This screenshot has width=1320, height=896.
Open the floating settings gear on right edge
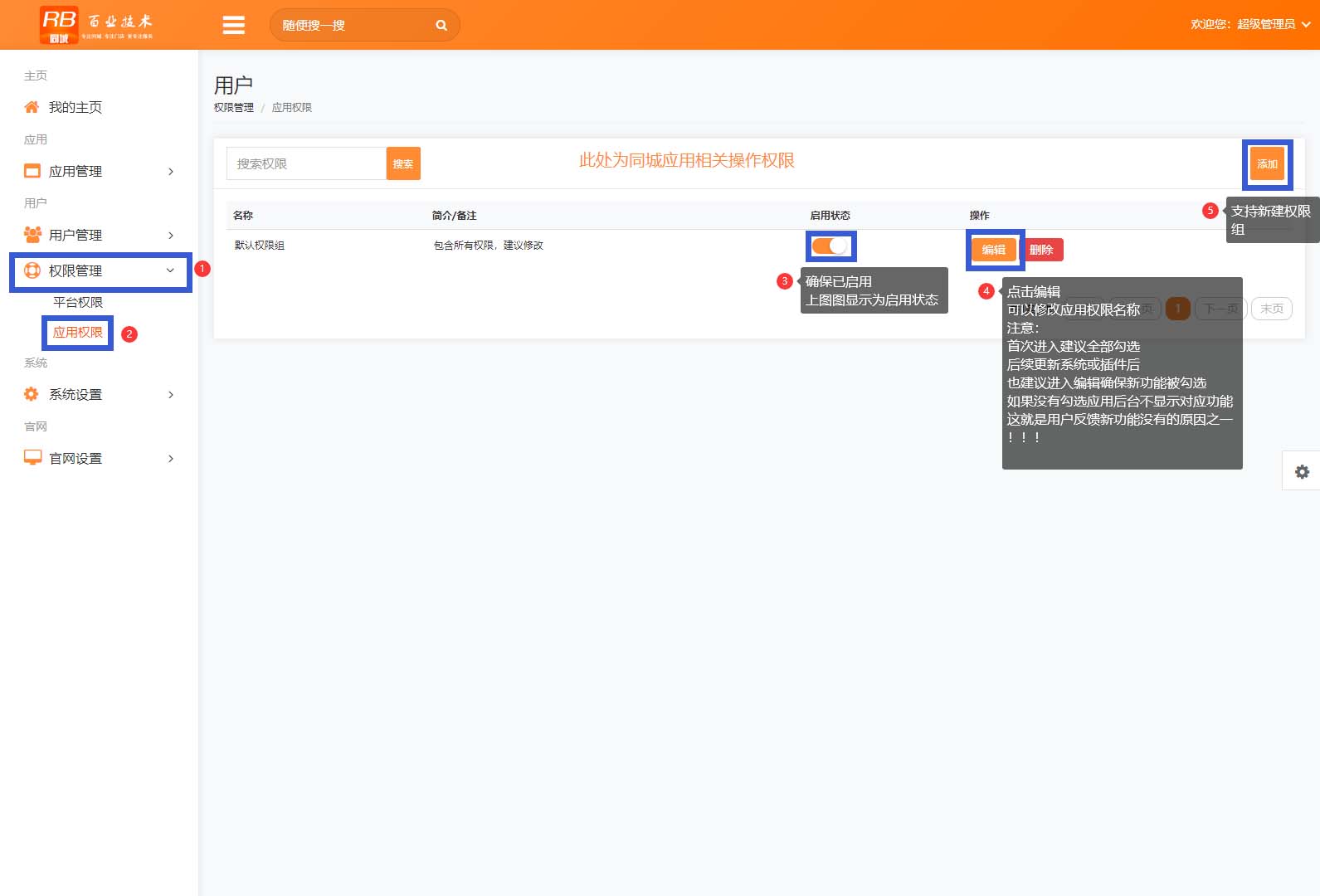pos(1302,471)
